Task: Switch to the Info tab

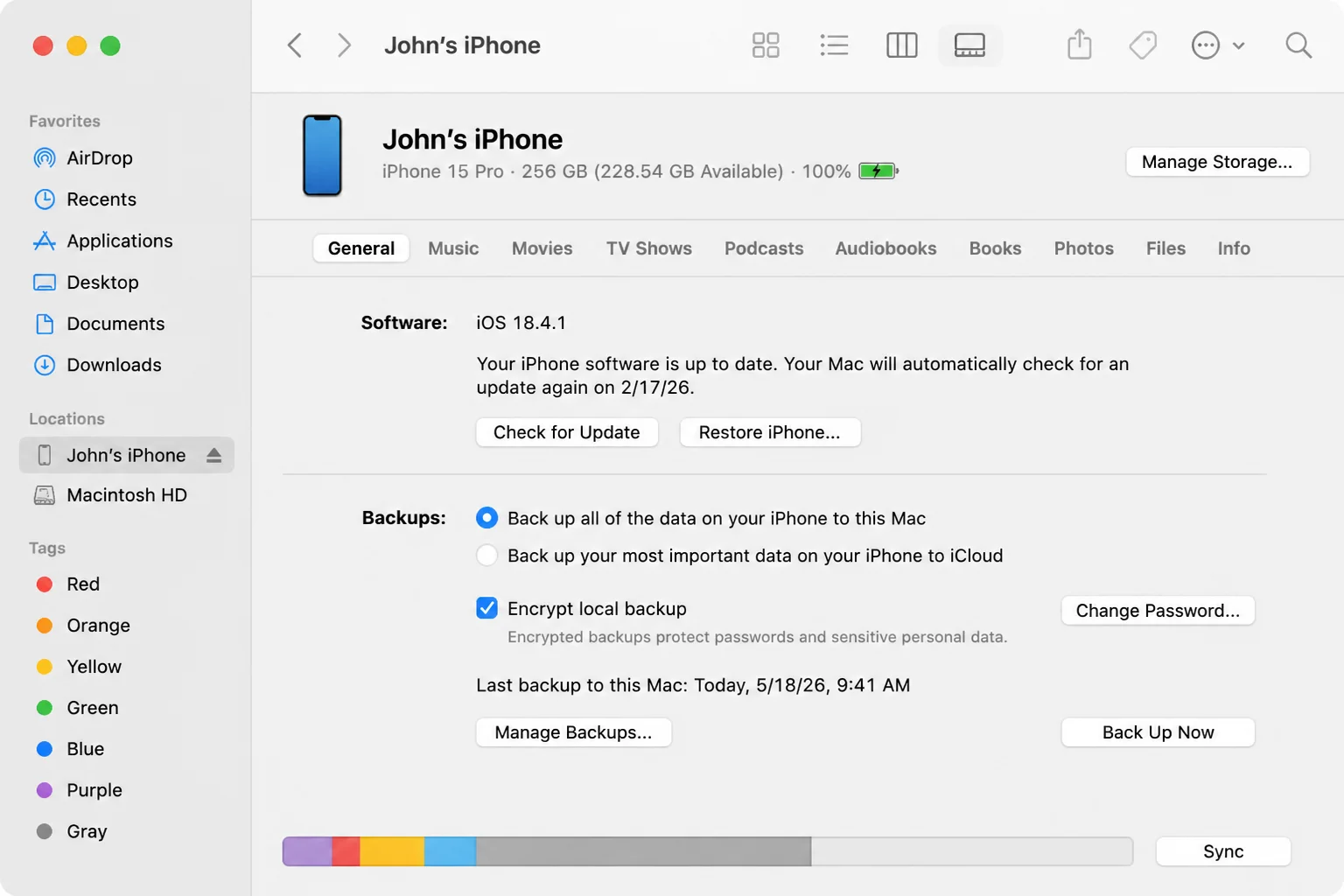Action: pos(1234,248)
